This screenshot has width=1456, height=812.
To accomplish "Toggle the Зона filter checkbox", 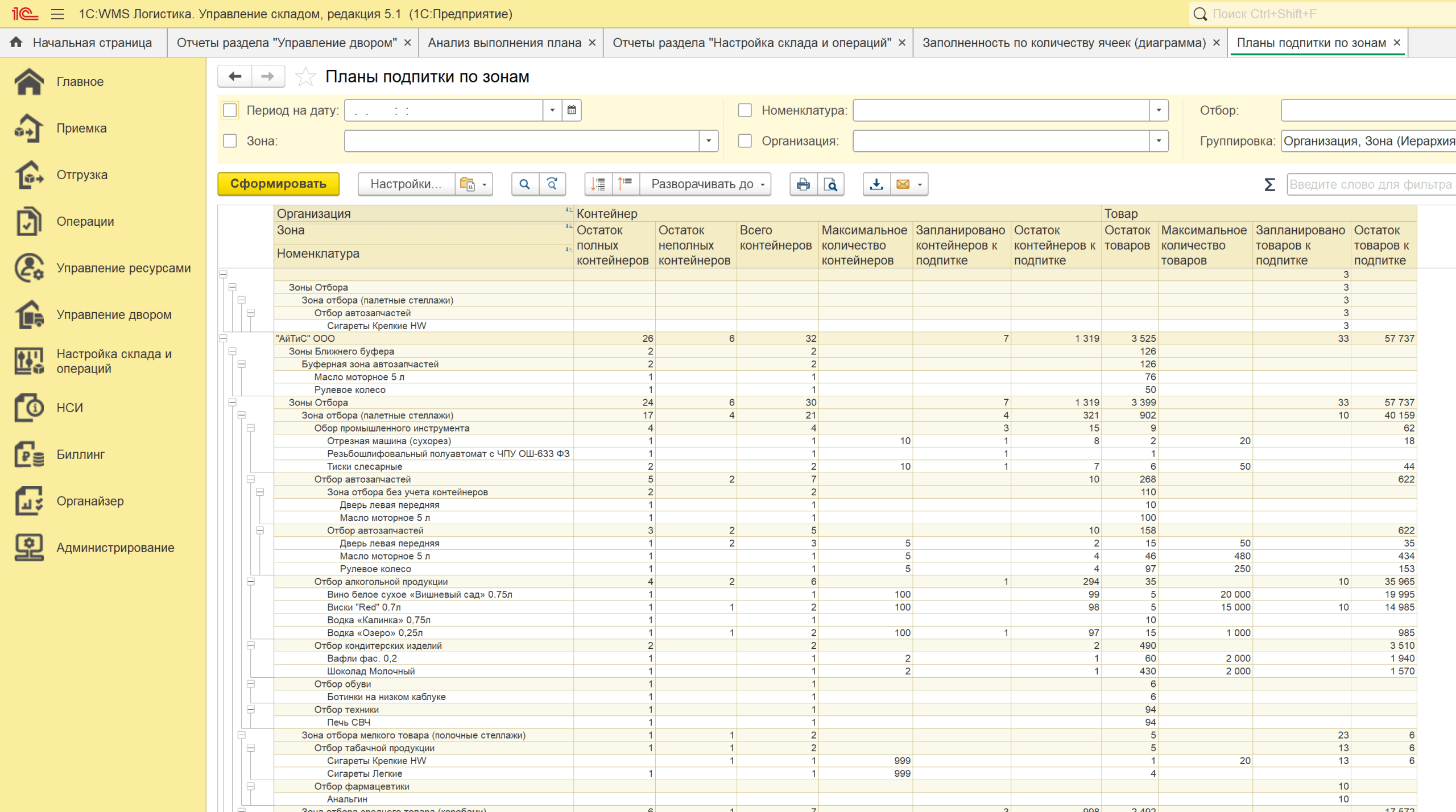I will (230, 141).
